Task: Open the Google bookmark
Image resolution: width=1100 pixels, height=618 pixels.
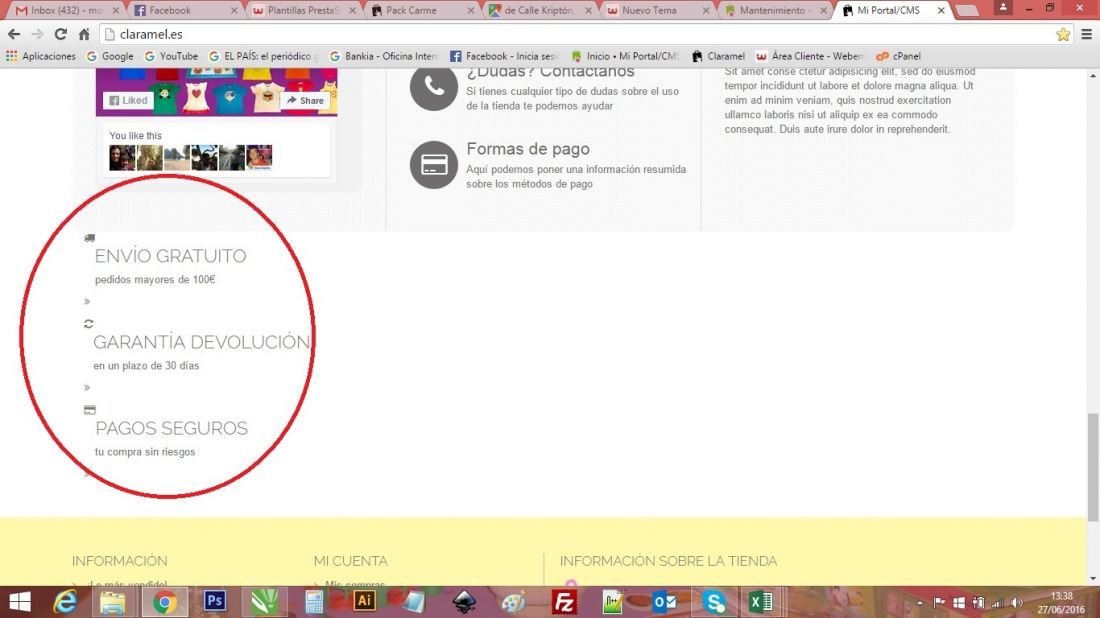Action: point(110,56)
